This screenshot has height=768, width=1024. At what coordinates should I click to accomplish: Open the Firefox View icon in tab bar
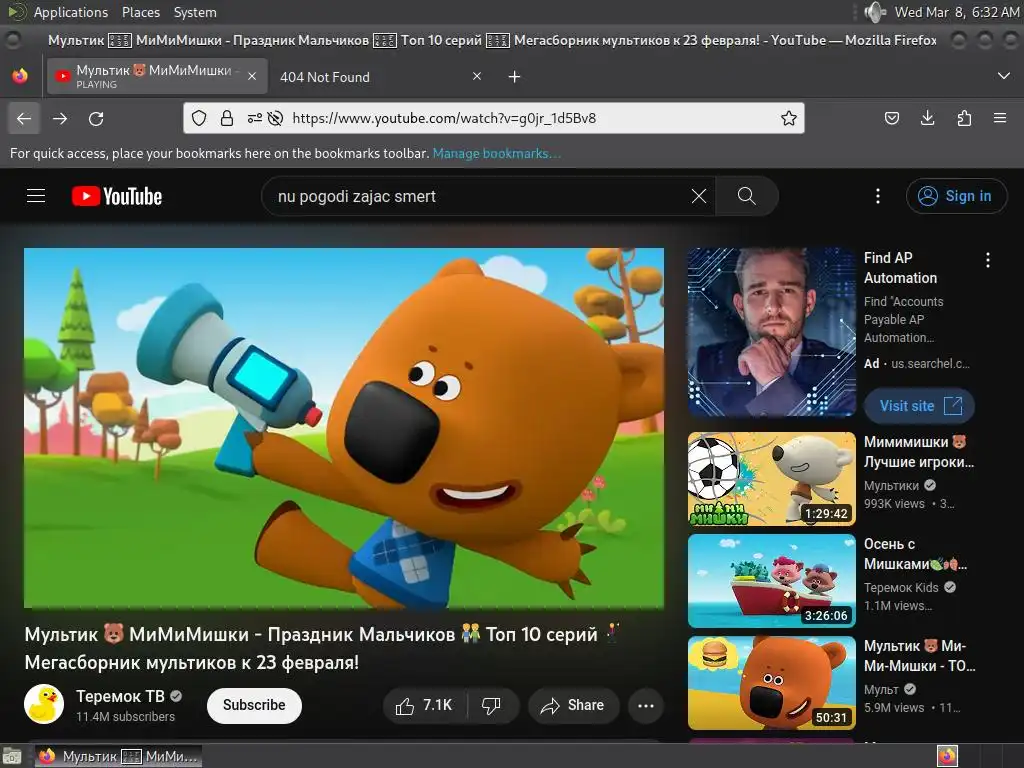[x=20, y=76]
